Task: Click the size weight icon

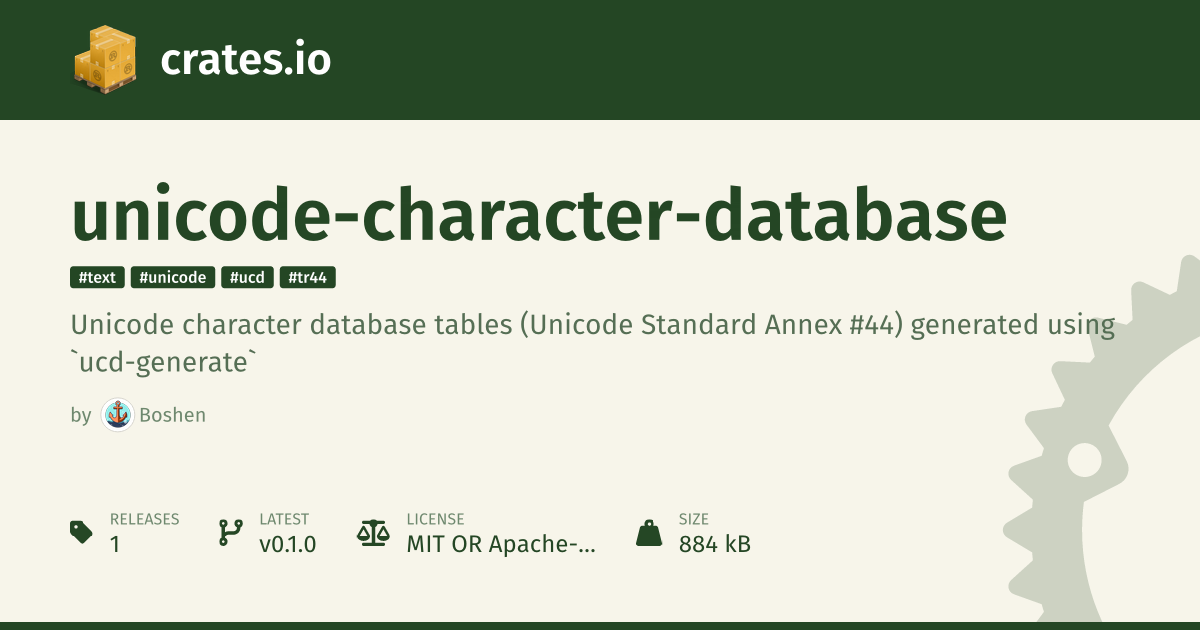Action: [649, 532]
